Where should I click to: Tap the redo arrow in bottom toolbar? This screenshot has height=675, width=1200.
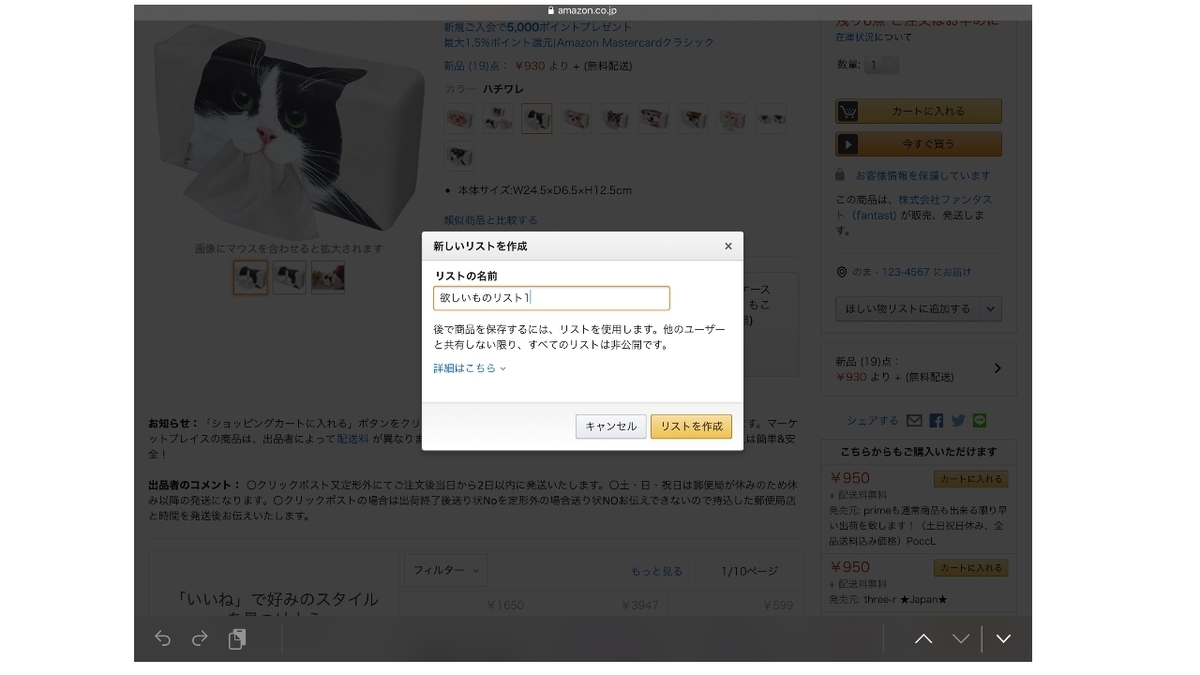click(x=199, y=639)
